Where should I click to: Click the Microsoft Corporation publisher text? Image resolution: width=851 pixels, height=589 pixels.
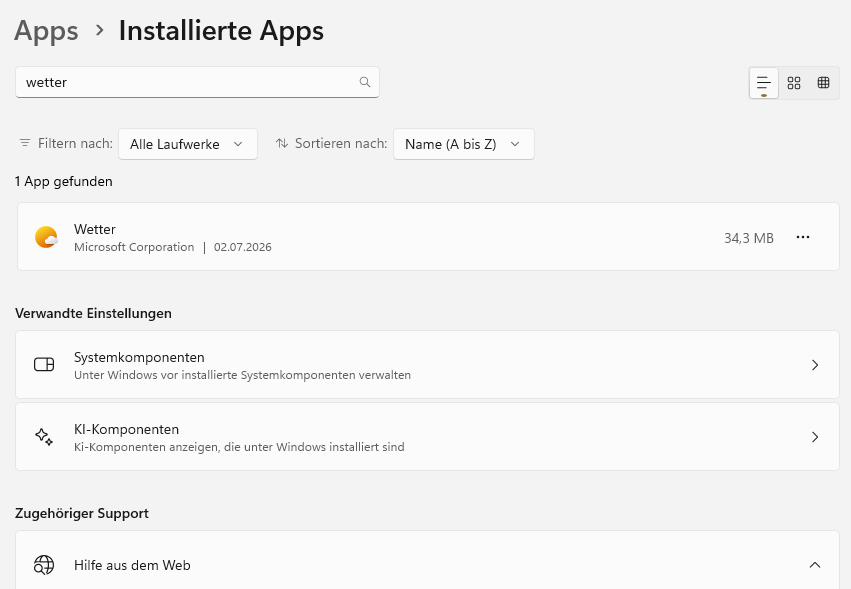click(134, 247)
